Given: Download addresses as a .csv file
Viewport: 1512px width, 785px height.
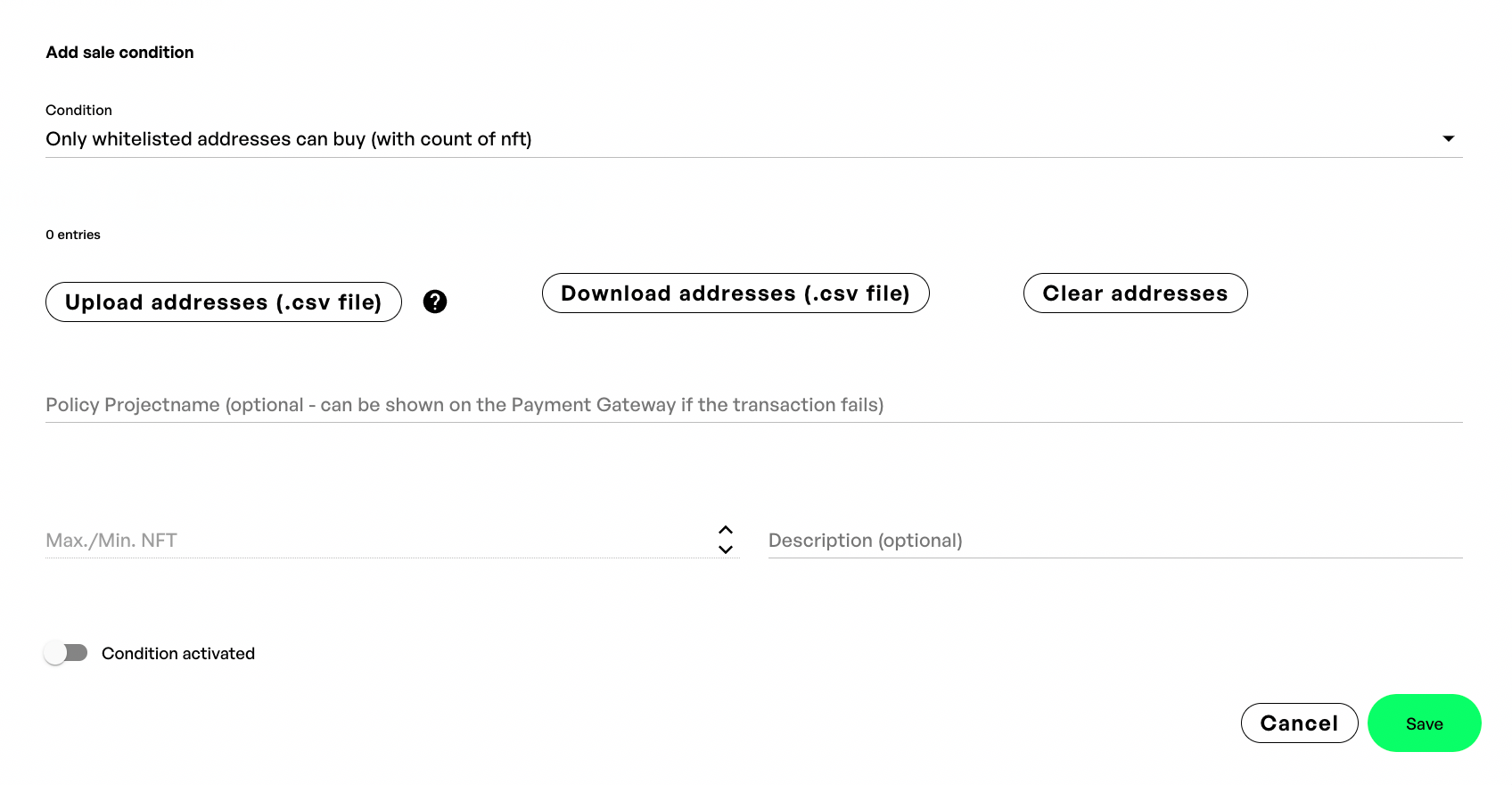Looking at the screenshot, I should pyautogui.click(x=735, y=293).
